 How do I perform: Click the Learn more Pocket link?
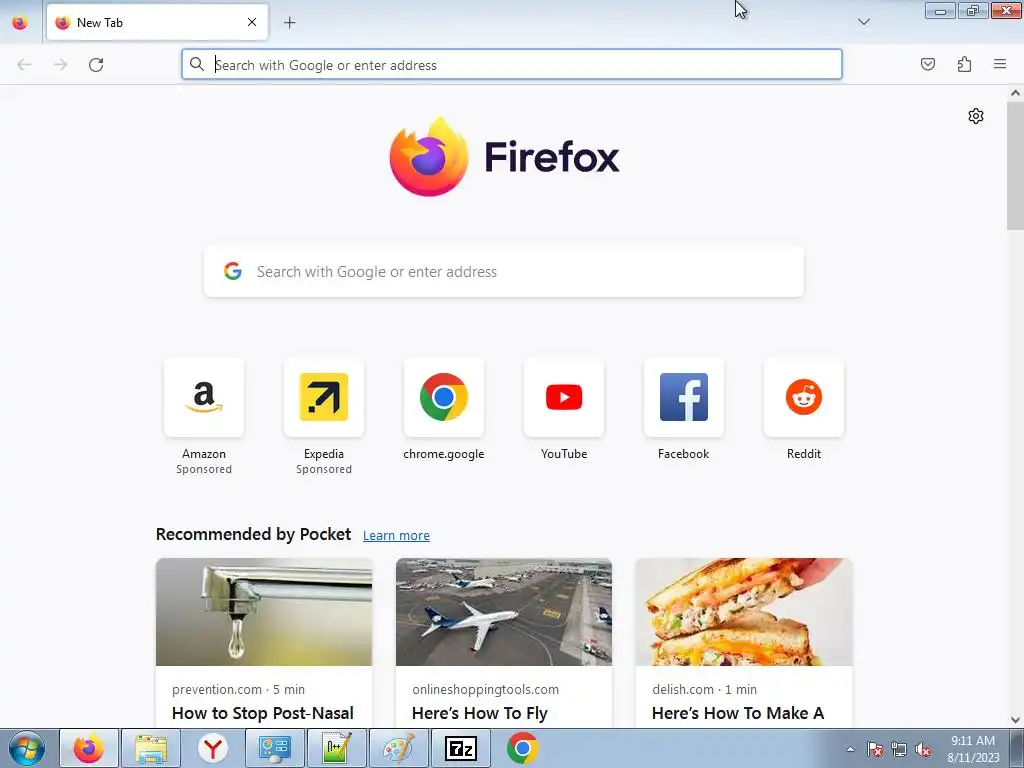click(396, 536)
